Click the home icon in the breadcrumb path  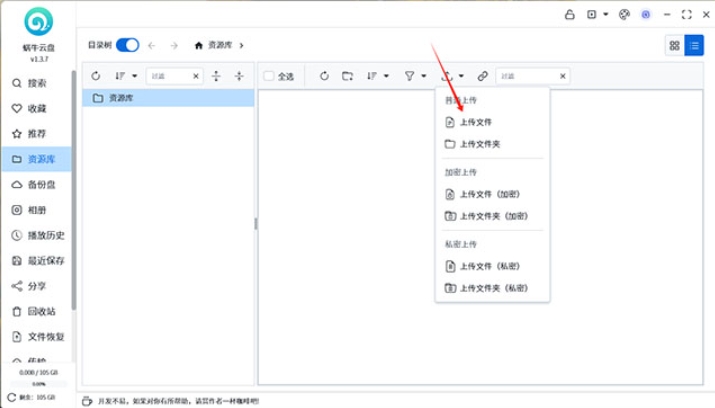coord(199,45)
